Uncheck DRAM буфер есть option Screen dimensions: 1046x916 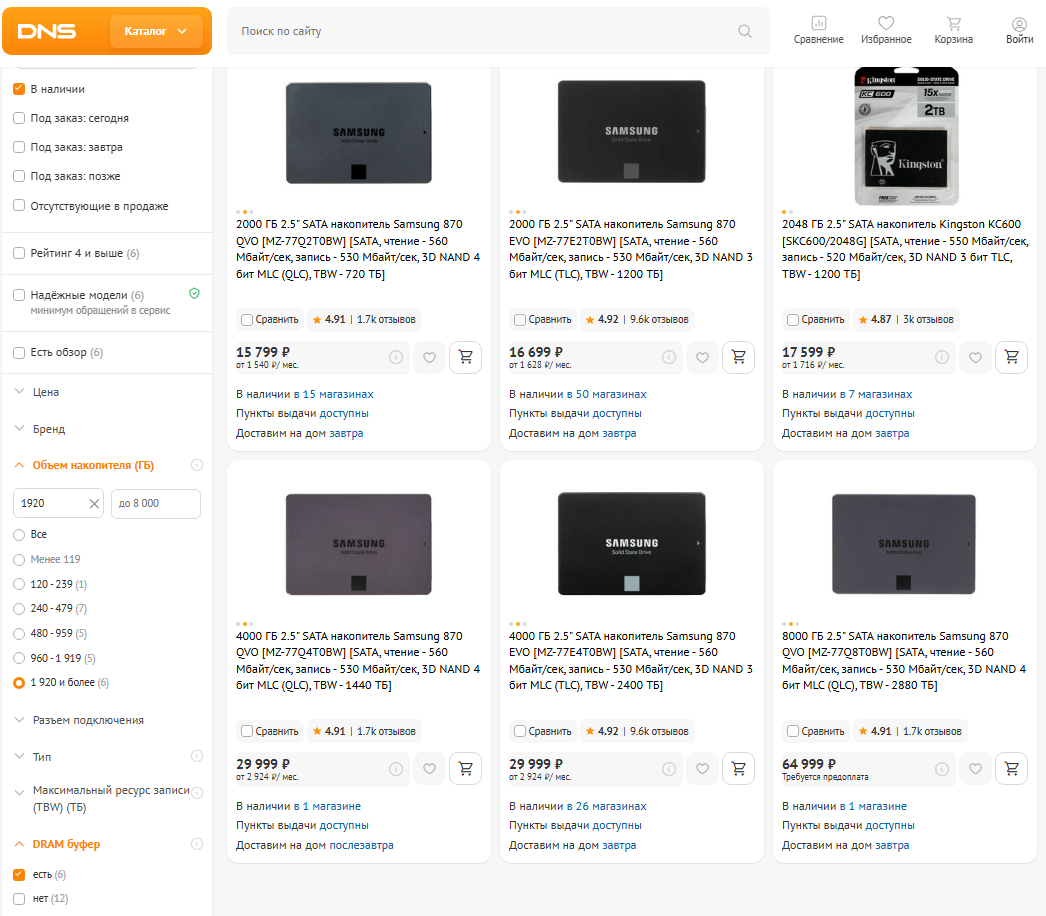(19, 874)
